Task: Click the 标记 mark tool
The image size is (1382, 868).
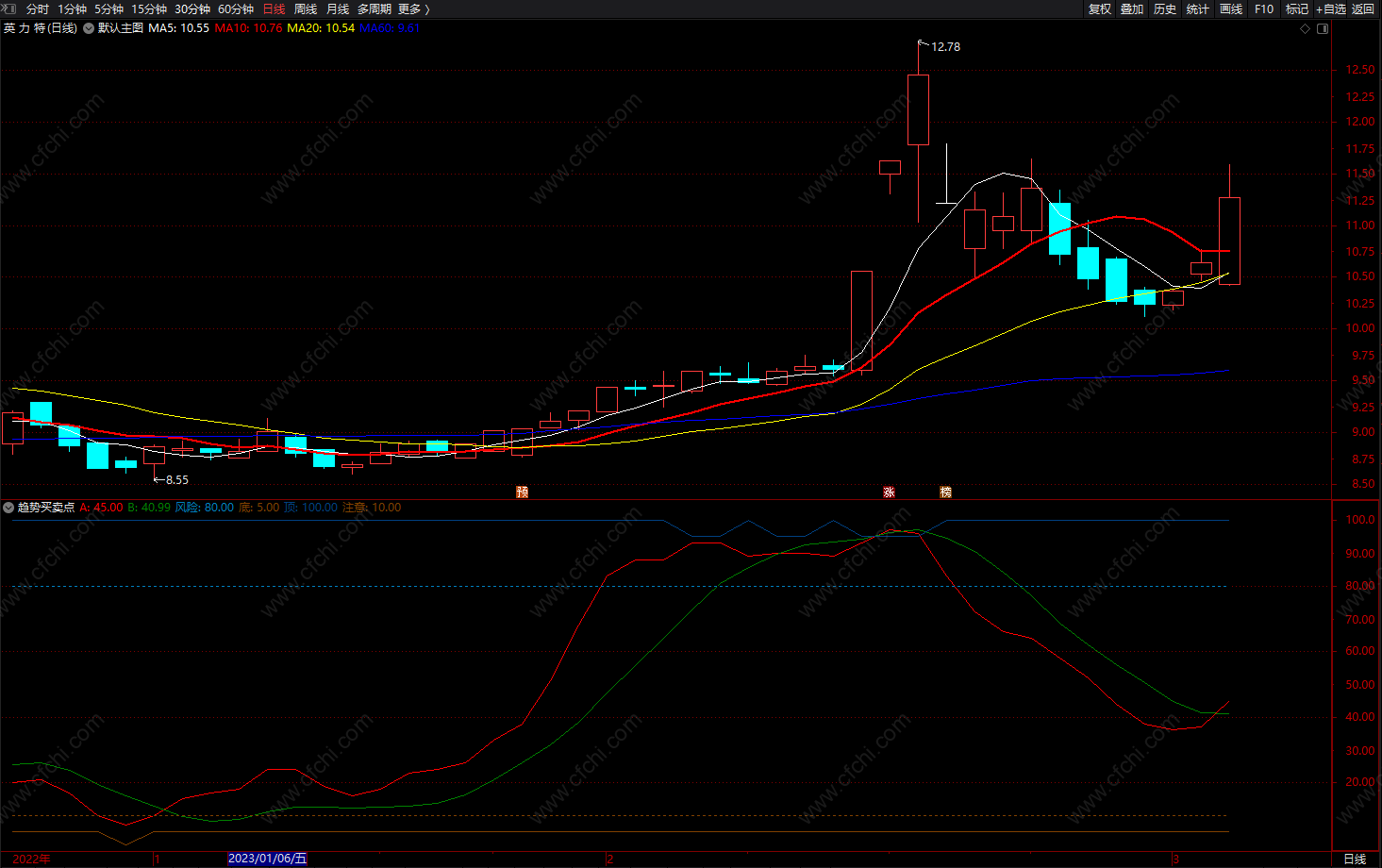Action: pos(1297,8)
